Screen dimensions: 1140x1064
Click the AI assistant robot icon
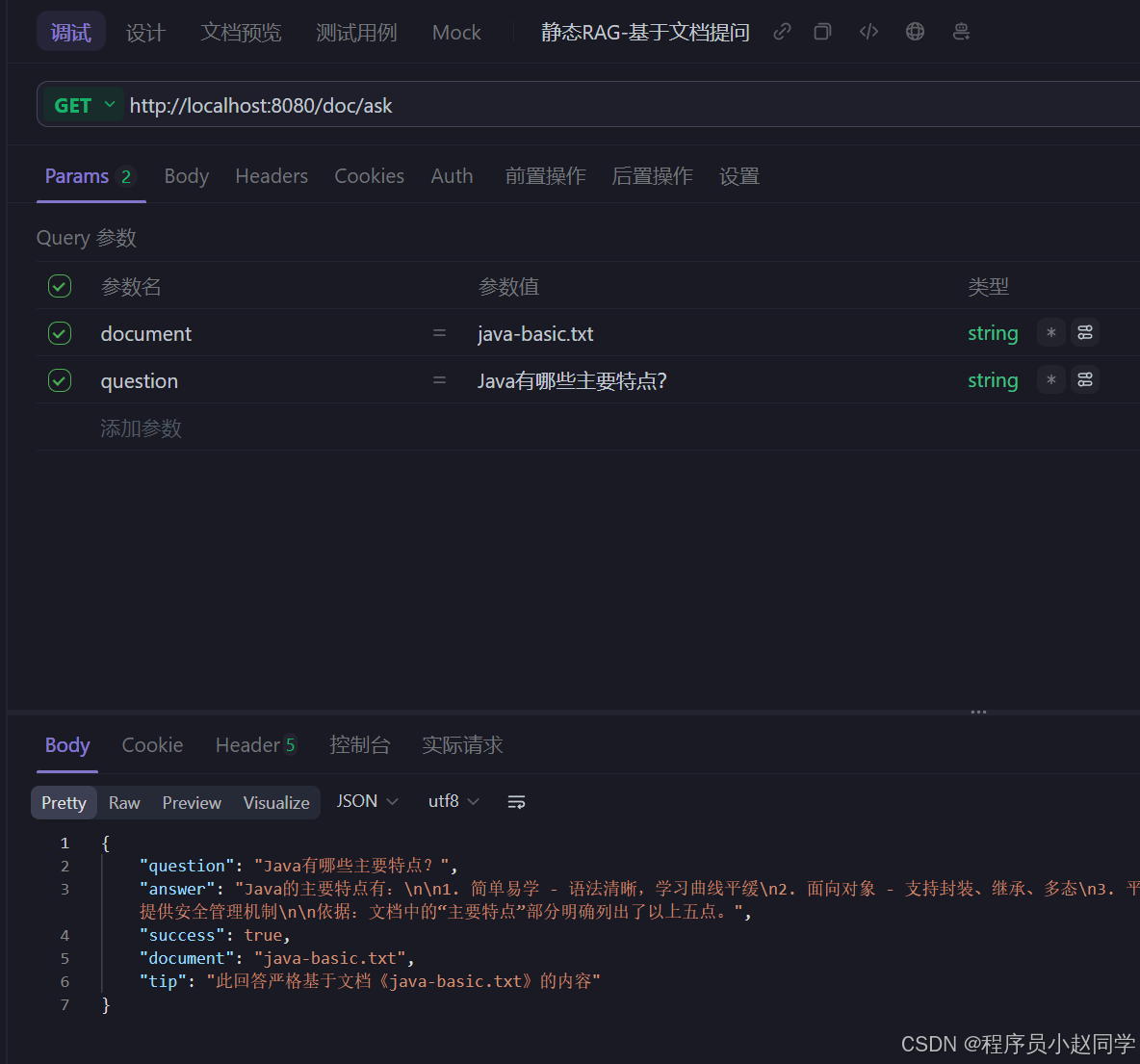pyautogui.click(x=960, y=31)
